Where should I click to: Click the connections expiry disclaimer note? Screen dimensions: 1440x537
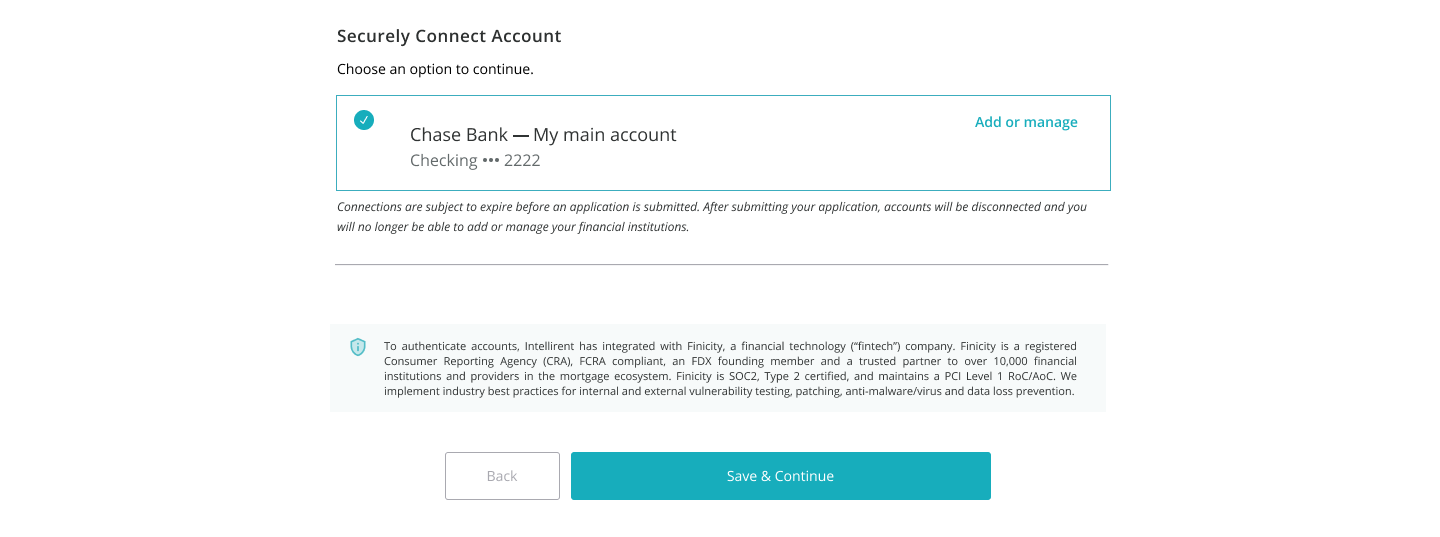712,217
